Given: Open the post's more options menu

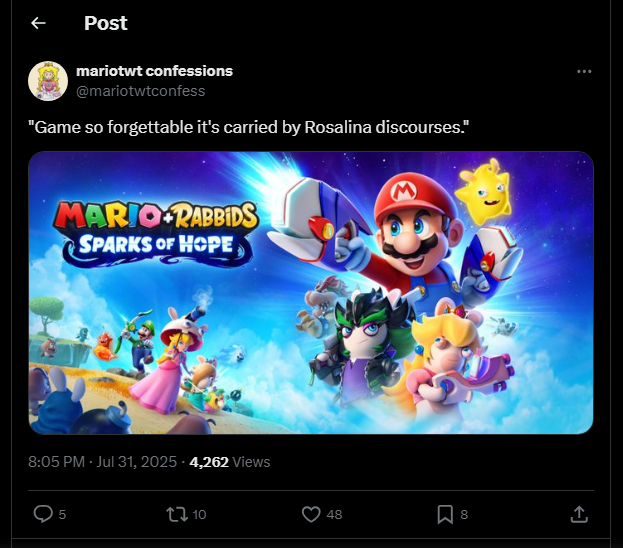Looking at the screenshot, I should click(x=585, y=72).
